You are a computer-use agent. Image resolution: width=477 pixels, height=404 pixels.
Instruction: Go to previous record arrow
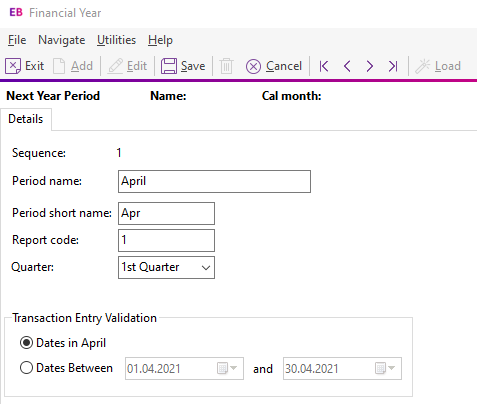(x=347, y=66)
